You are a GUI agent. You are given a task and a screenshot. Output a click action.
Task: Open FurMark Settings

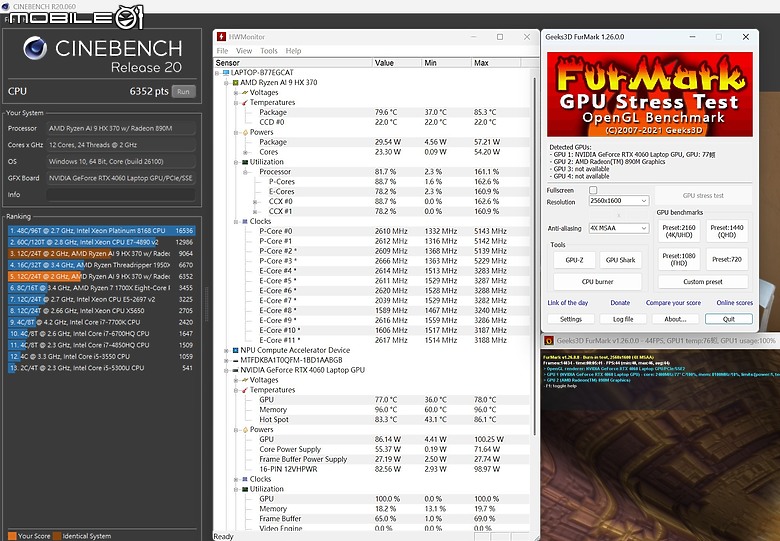coord(571,319)
